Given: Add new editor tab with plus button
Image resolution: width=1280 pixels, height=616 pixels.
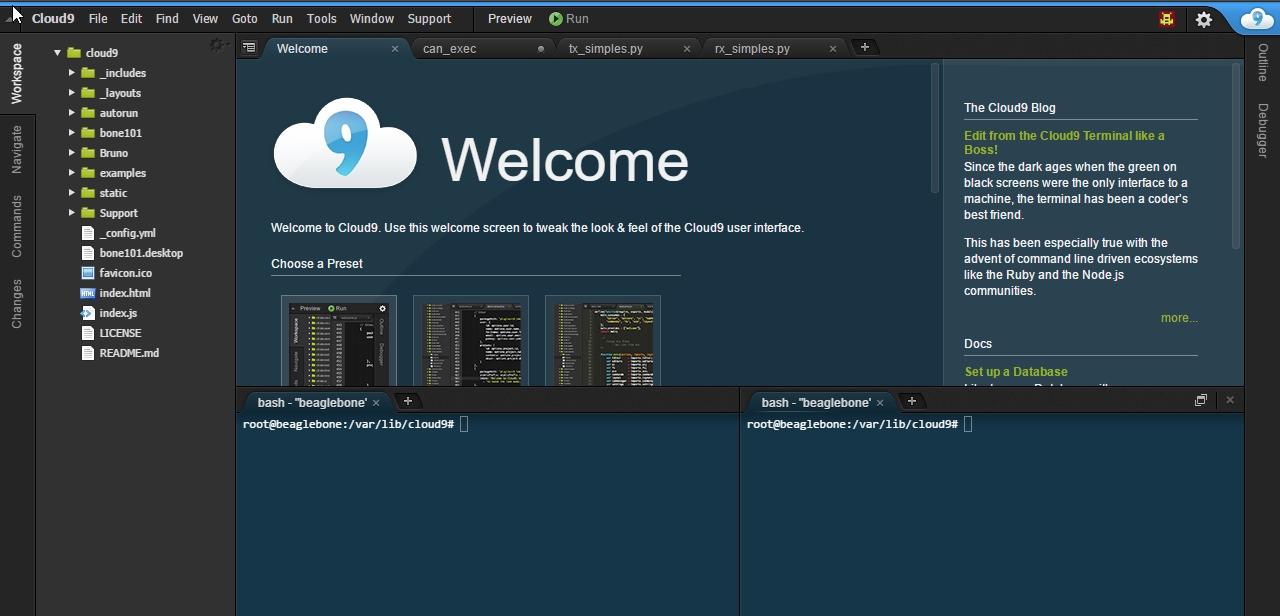Looking at the screenshot, I should coord(865,47).
